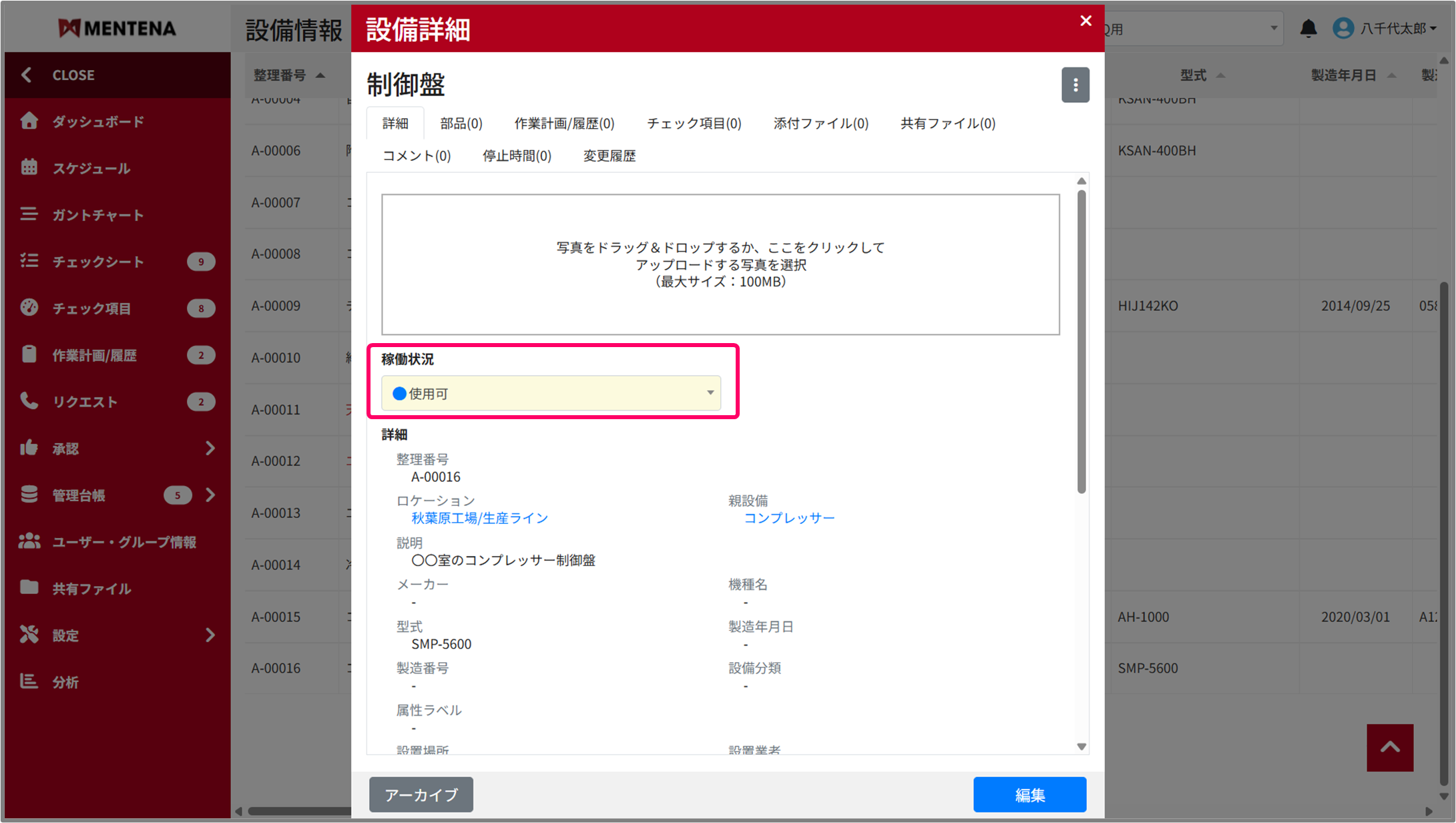The height and width of the screenshot is (823, 1456).
Task: Open the three-dot options menu
Action: (x=1075, y=85)
